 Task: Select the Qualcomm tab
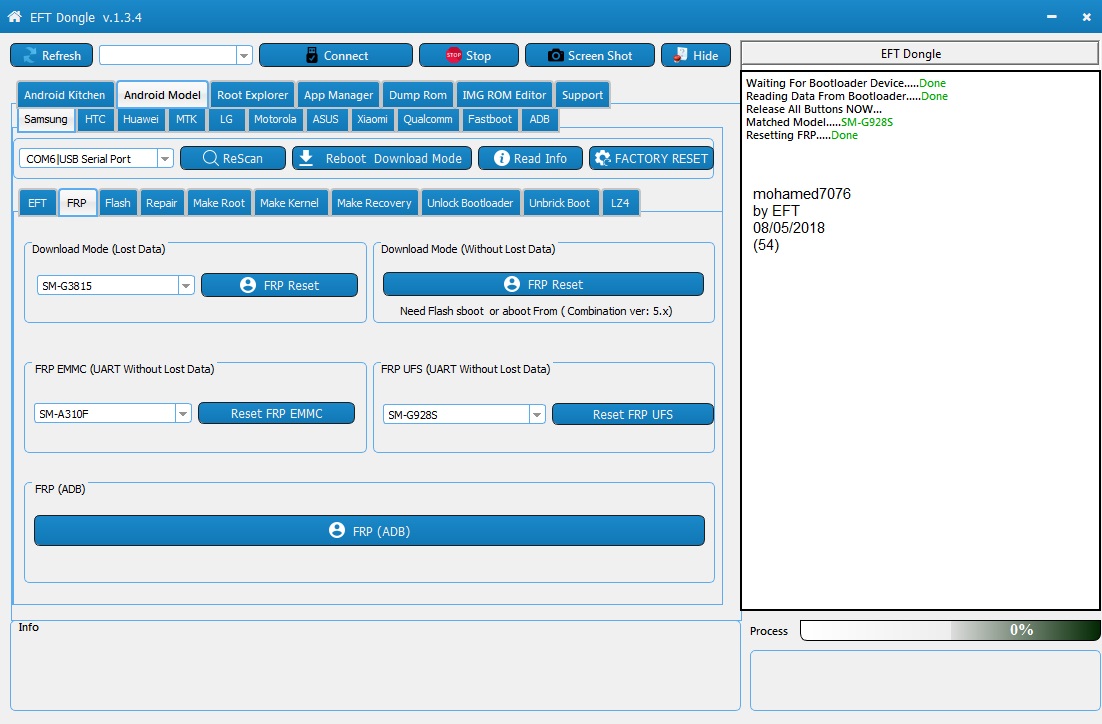pyautogui.click(x=427, y=119)
